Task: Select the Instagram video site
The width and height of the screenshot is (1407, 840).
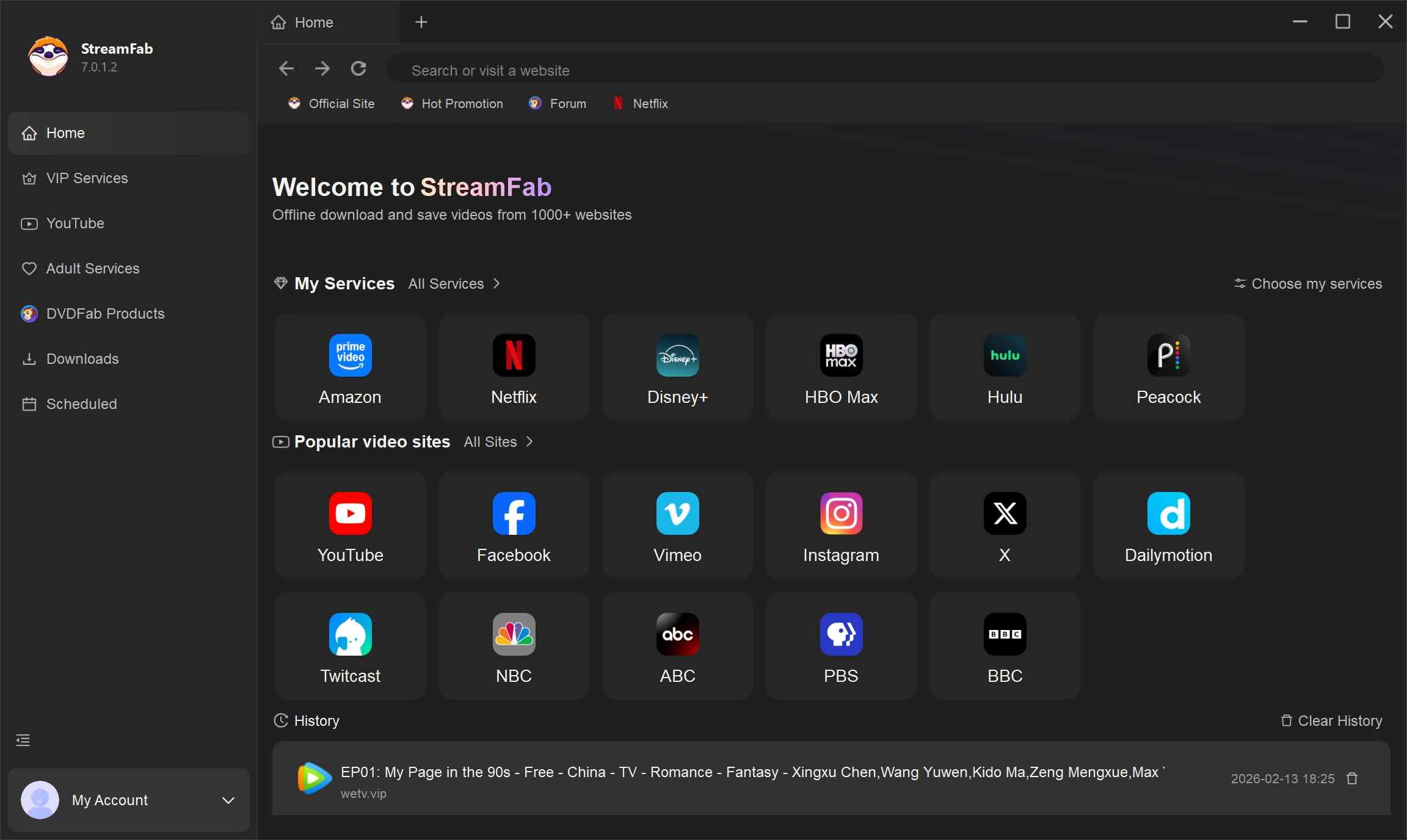Action: (x=841, y=524)
